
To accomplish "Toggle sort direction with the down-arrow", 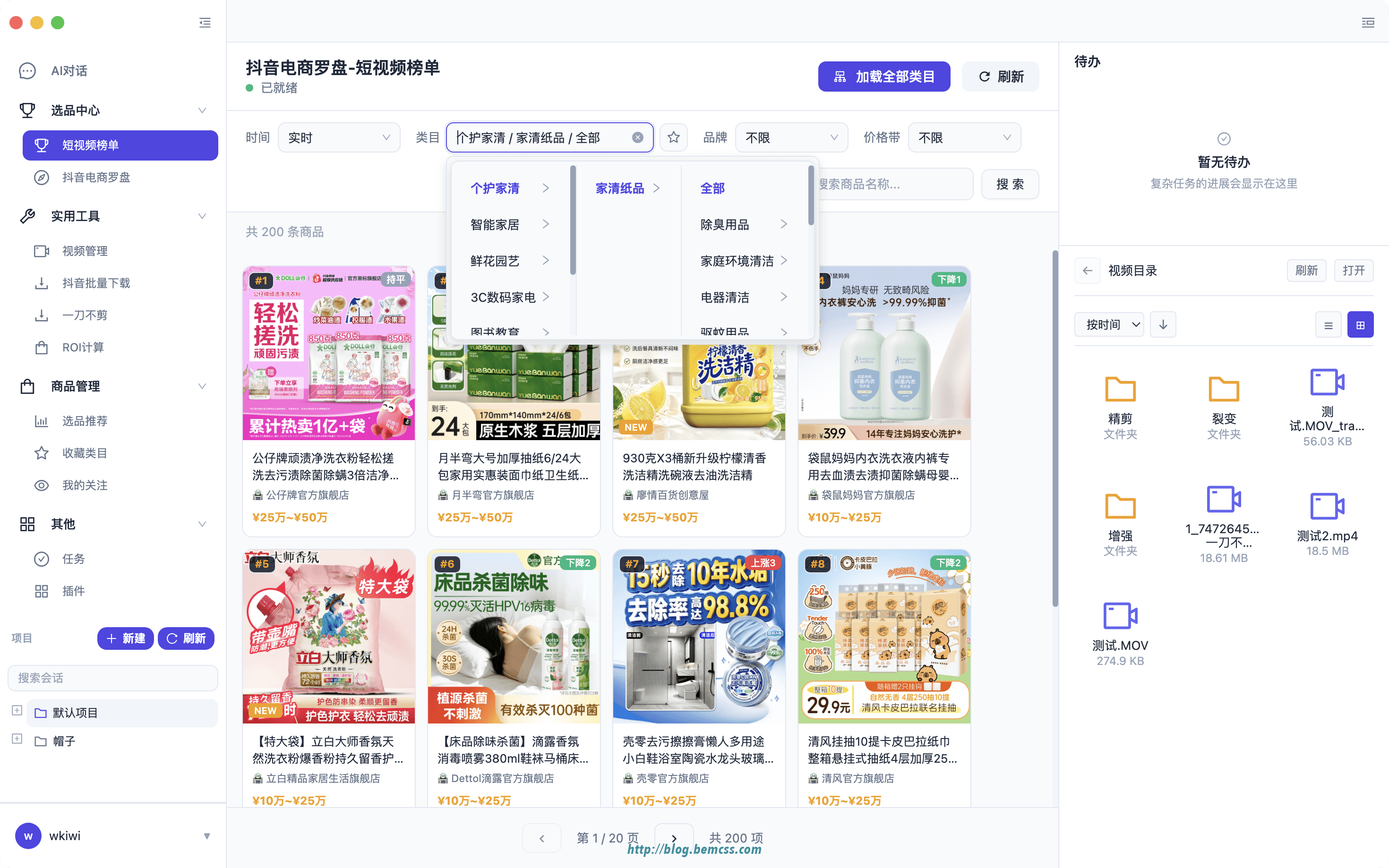I will pos(1163,324).
